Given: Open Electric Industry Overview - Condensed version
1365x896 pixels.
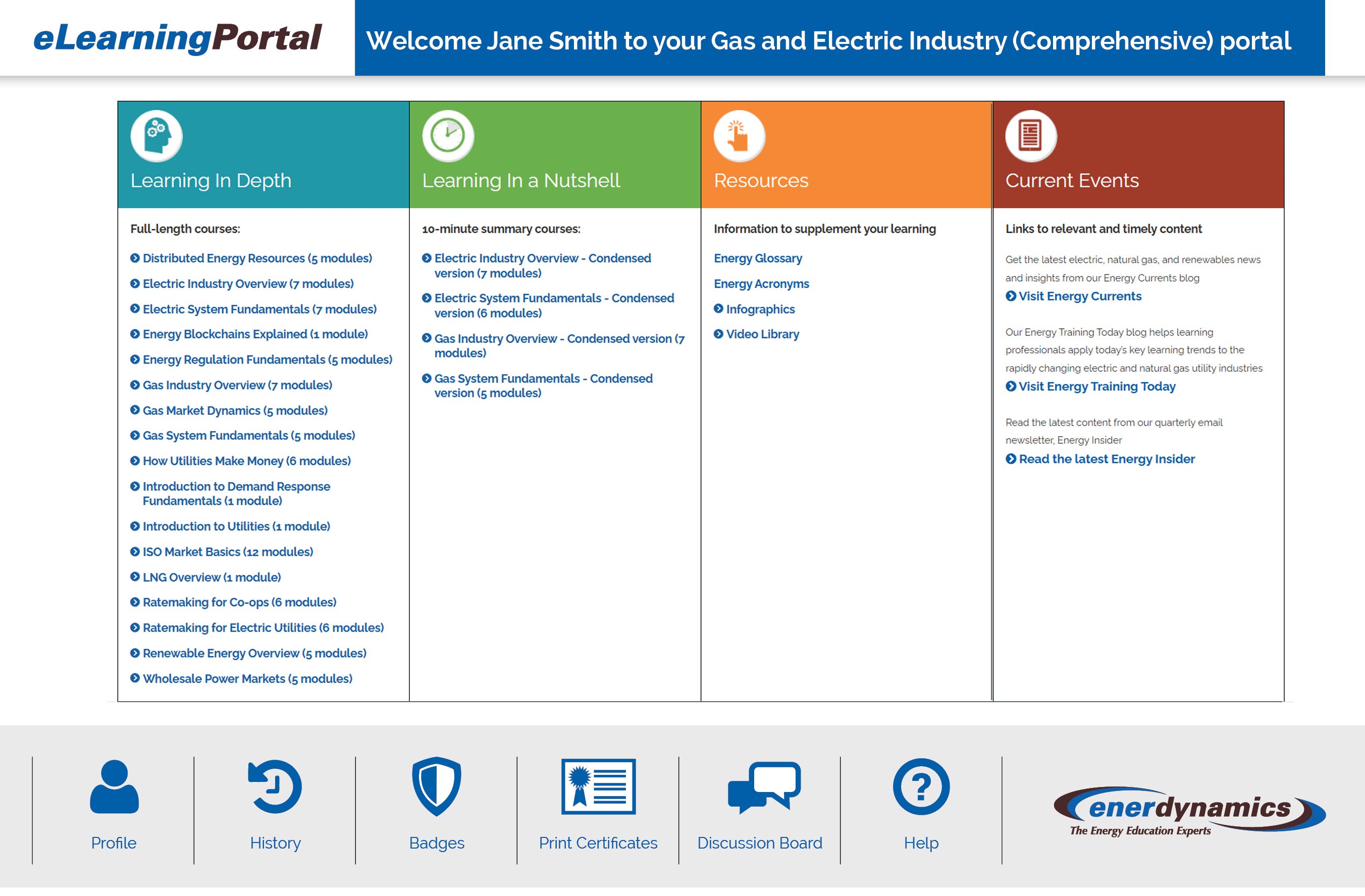Looking at the screenshot, I should pyautogui.click(x=543, y=266).
